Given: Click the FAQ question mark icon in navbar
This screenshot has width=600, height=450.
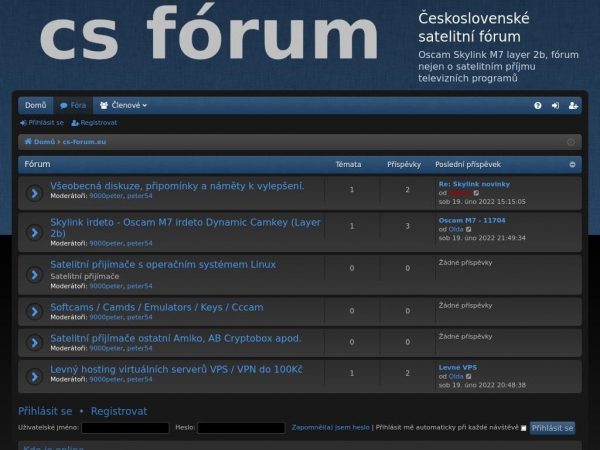Looking at the screenshot, I should coord(538,105).
